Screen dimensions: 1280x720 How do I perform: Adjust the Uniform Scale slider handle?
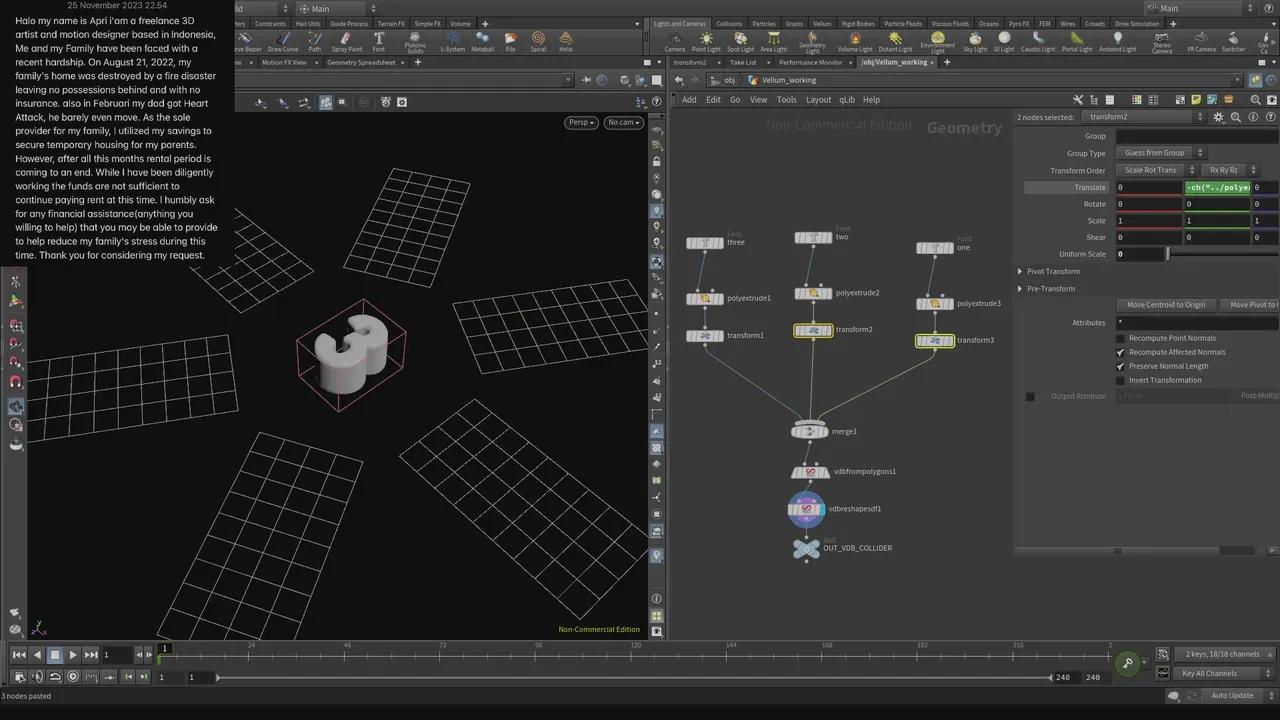coord(1167,254)
